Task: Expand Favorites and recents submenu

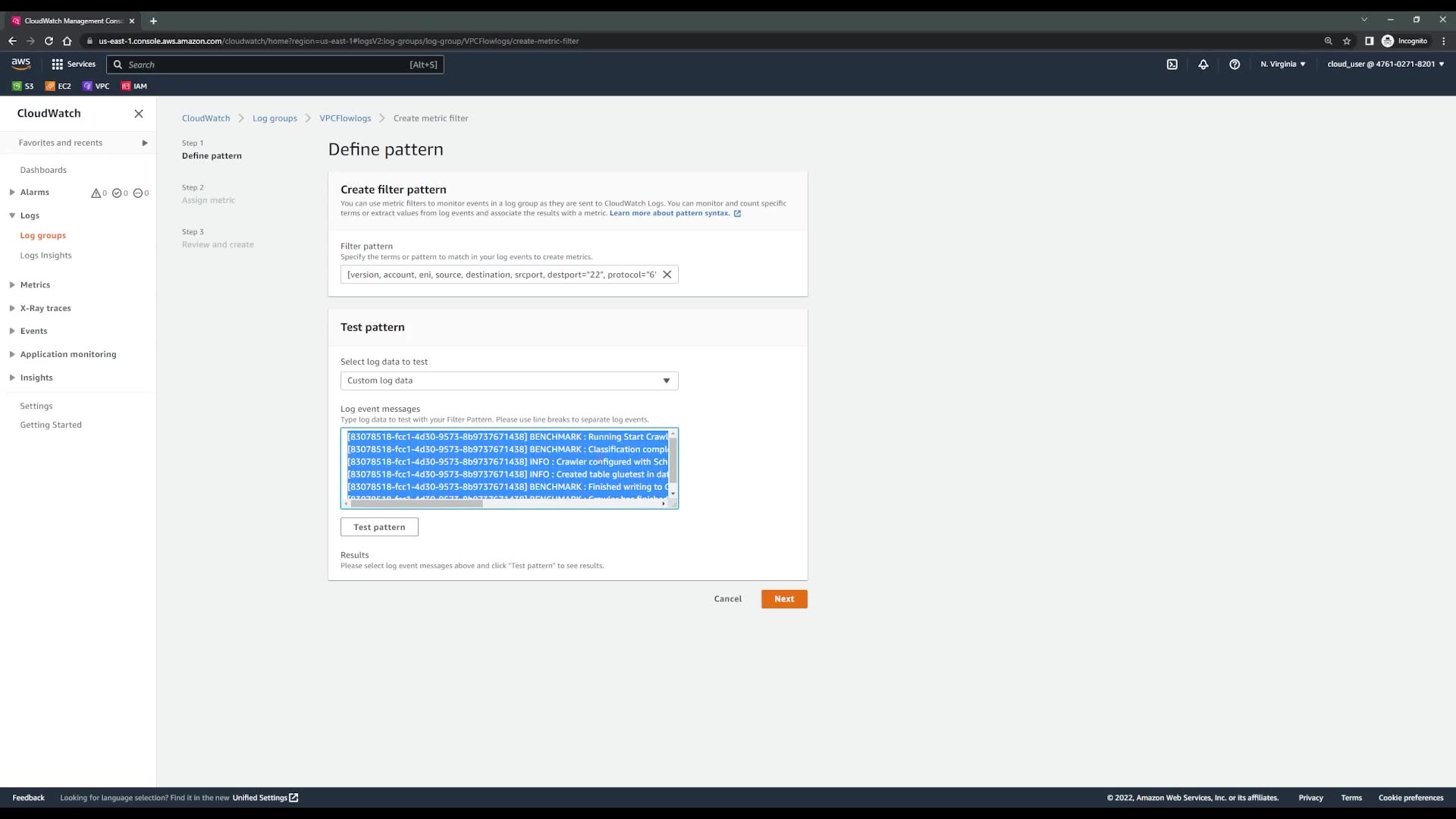Action: (144, 143)
